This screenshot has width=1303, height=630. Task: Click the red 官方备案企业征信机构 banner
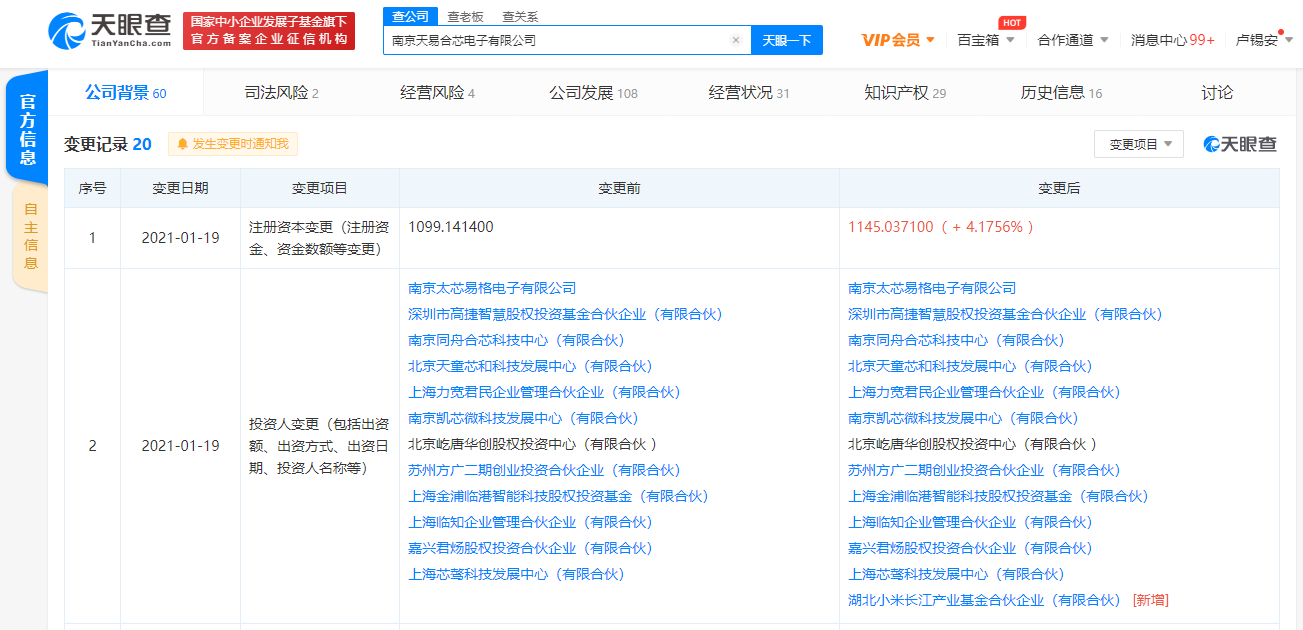pos(269,31)
